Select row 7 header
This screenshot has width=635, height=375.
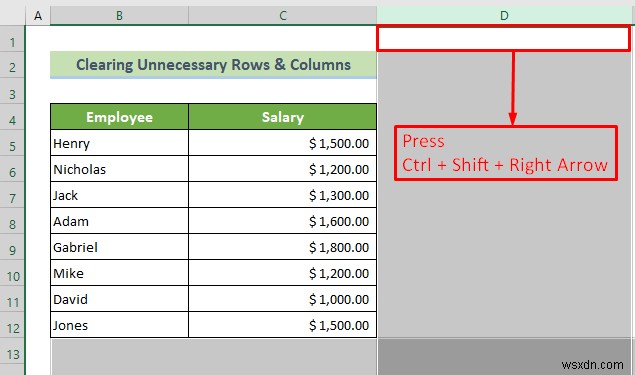(12, 195)
